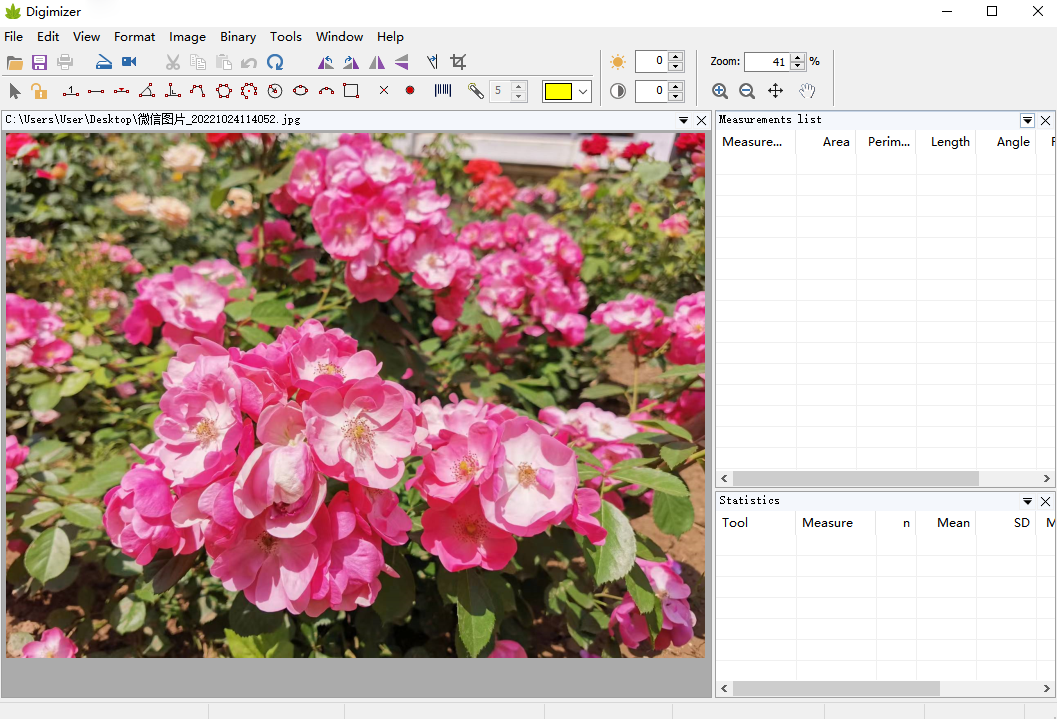This screenshot has width=1057, height=719.
Task: Open the Tools menu
Action: tap(286, 36)
